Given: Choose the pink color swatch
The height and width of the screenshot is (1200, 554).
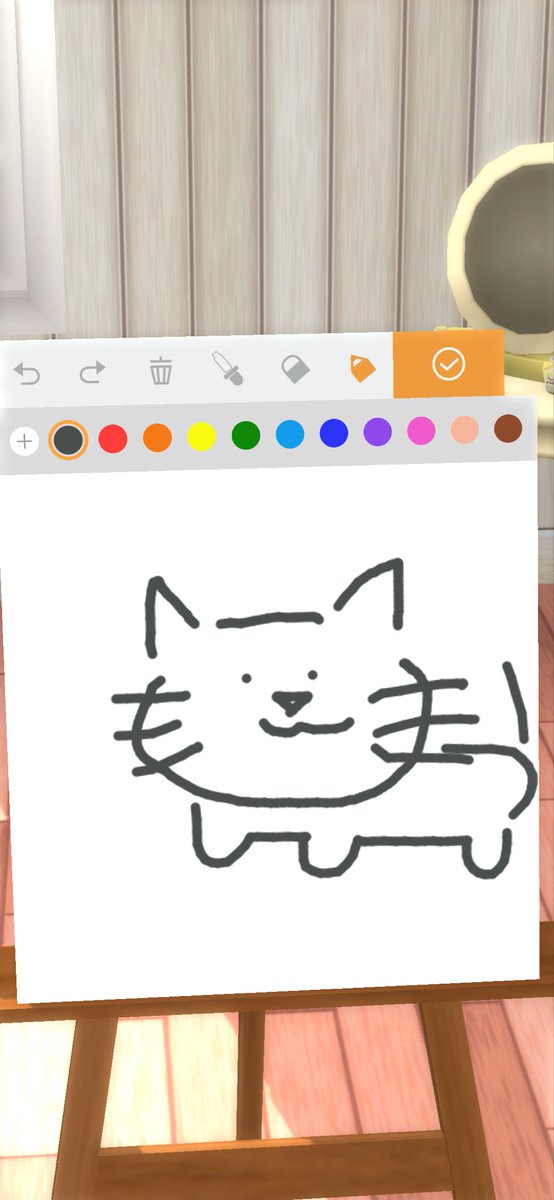Looking at the screenshot, I should (421, 431).
